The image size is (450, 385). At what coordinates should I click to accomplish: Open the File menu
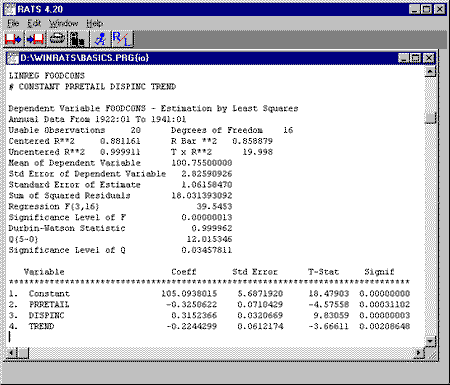[13, 23]
